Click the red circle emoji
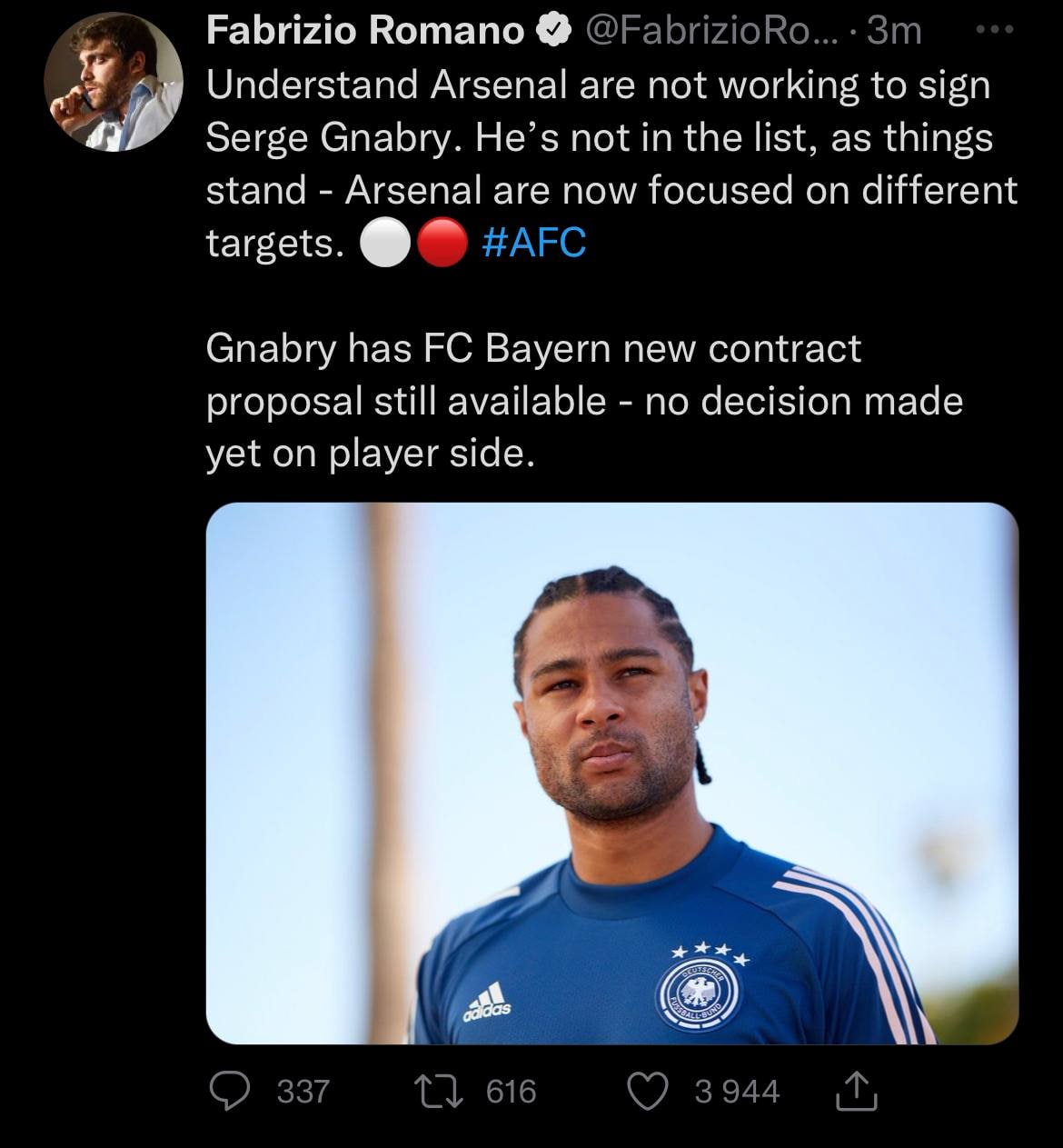This screenshot has height=1148, width=1063. [442, 244]
